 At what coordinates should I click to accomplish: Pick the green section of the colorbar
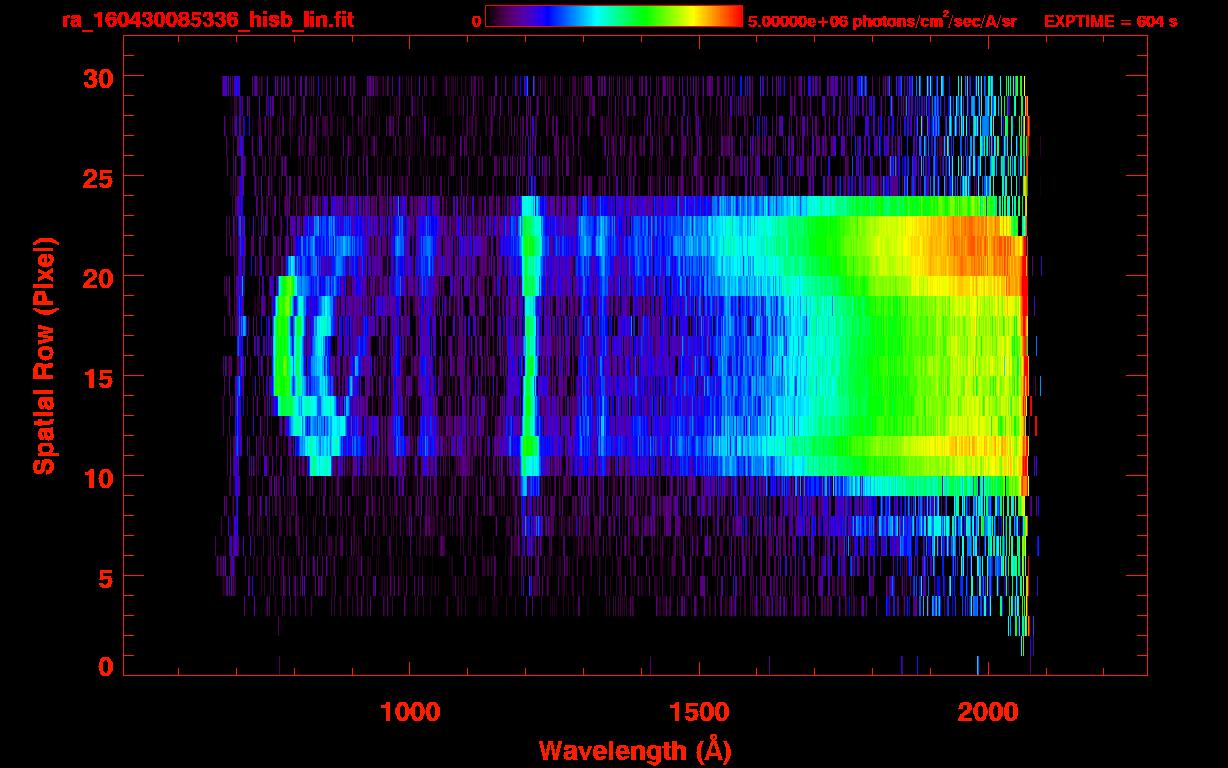[x=645, y=16]
